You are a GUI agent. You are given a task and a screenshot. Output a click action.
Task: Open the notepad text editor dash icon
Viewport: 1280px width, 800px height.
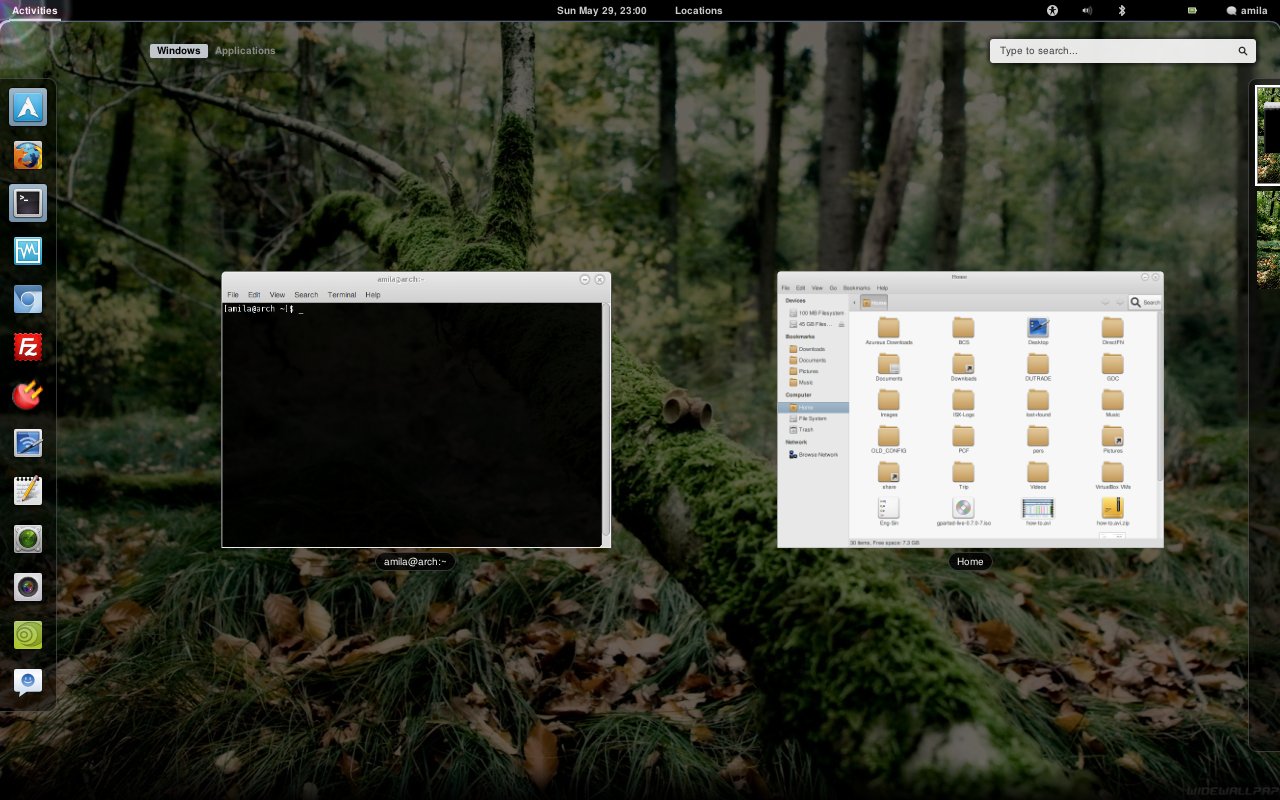[x=28, y=491]
